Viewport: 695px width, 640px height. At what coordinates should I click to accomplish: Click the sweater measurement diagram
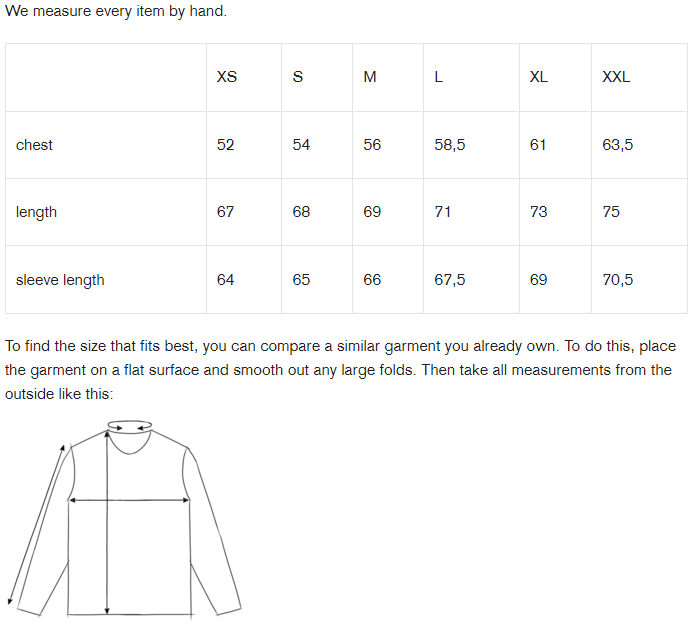pyautogui.click(x=125, y=519)
